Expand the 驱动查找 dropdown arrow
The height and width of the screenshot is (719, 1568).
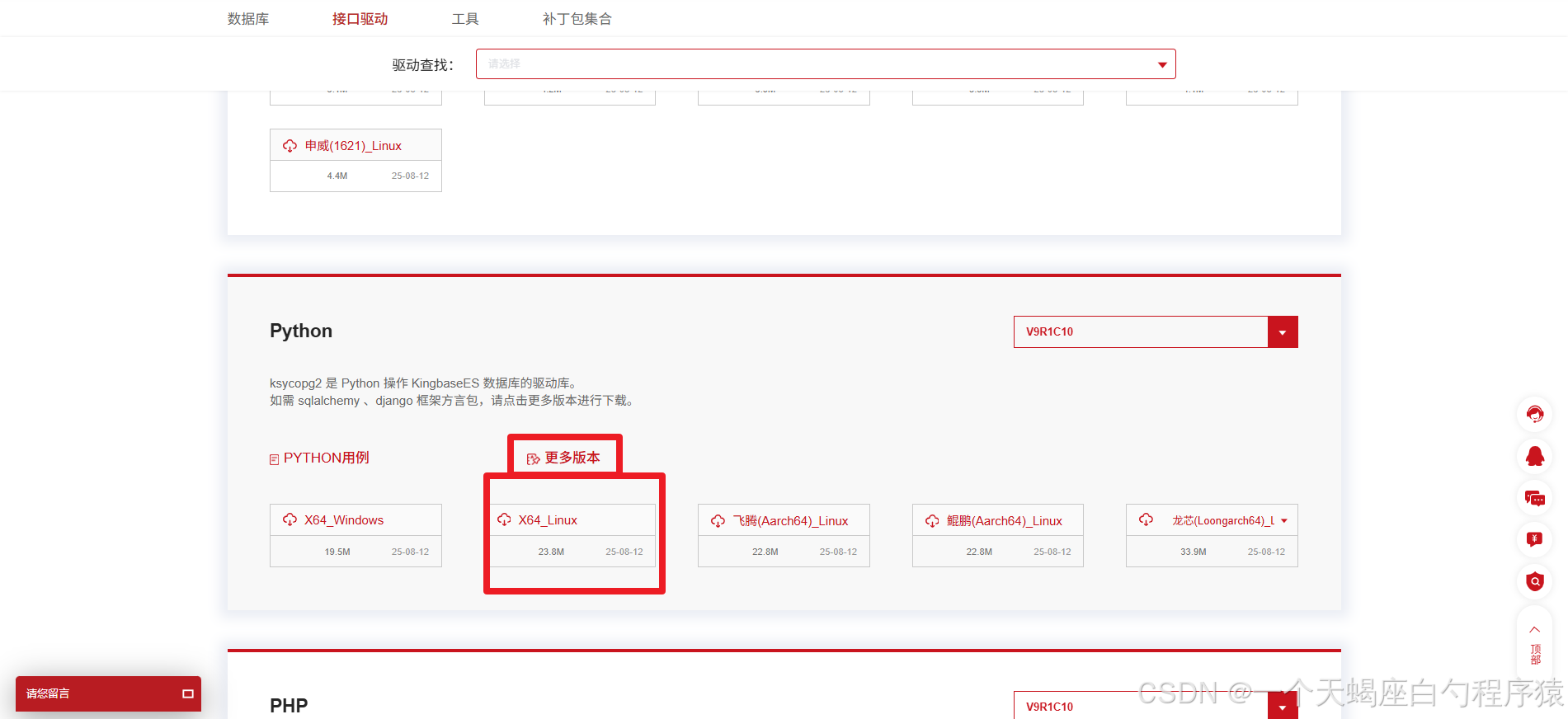1162,64
